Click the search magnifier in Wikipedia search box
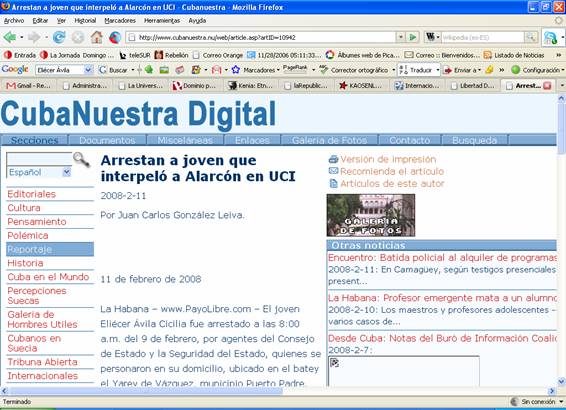Screen dimensions: 566x410 531,37
